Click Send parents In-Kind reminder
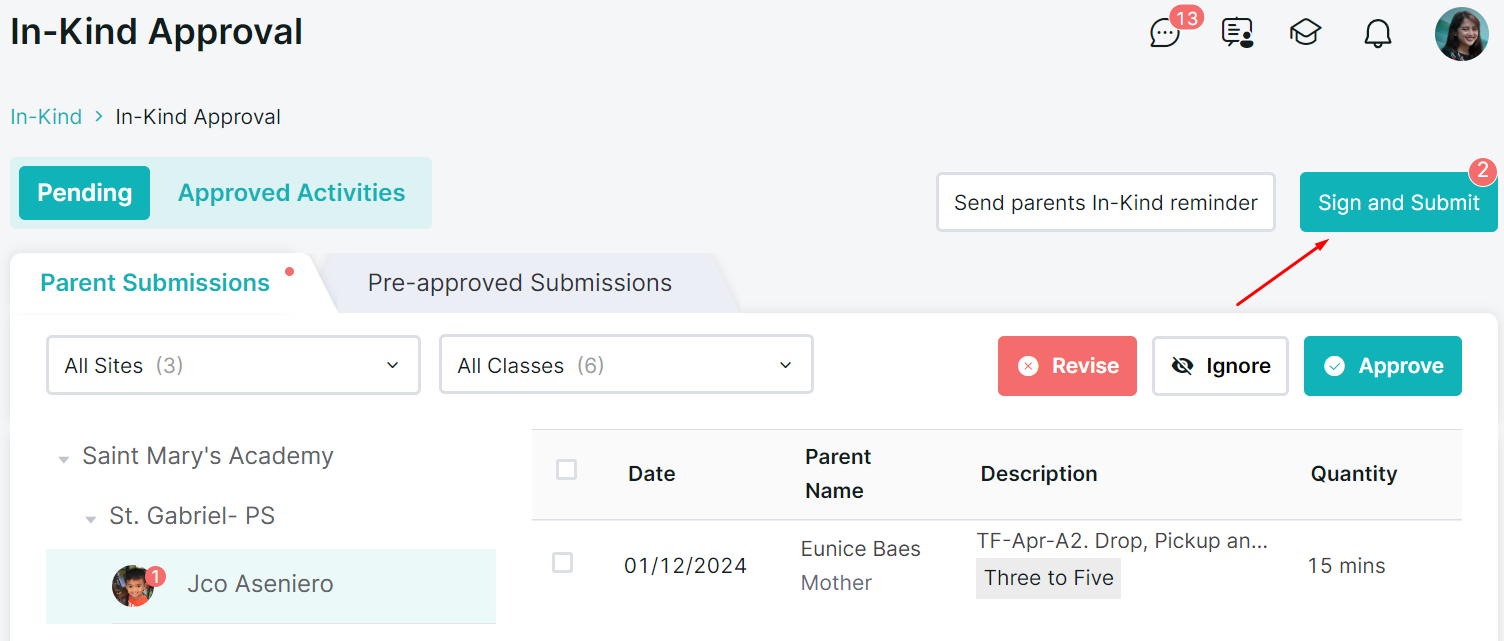Image resolution: width=1504 pixels, height=641 pixels. [x=1105, y=203]
